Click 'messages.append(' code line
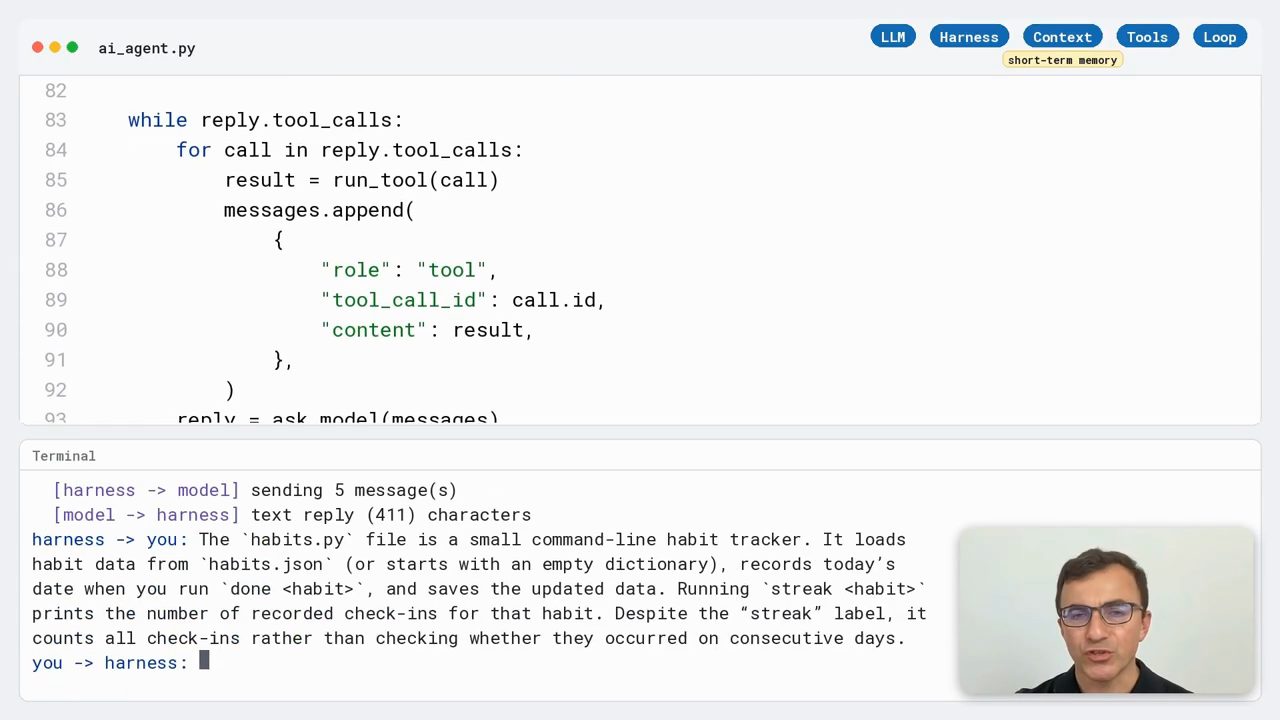1280x720 pixels. [x=319, y=210]
